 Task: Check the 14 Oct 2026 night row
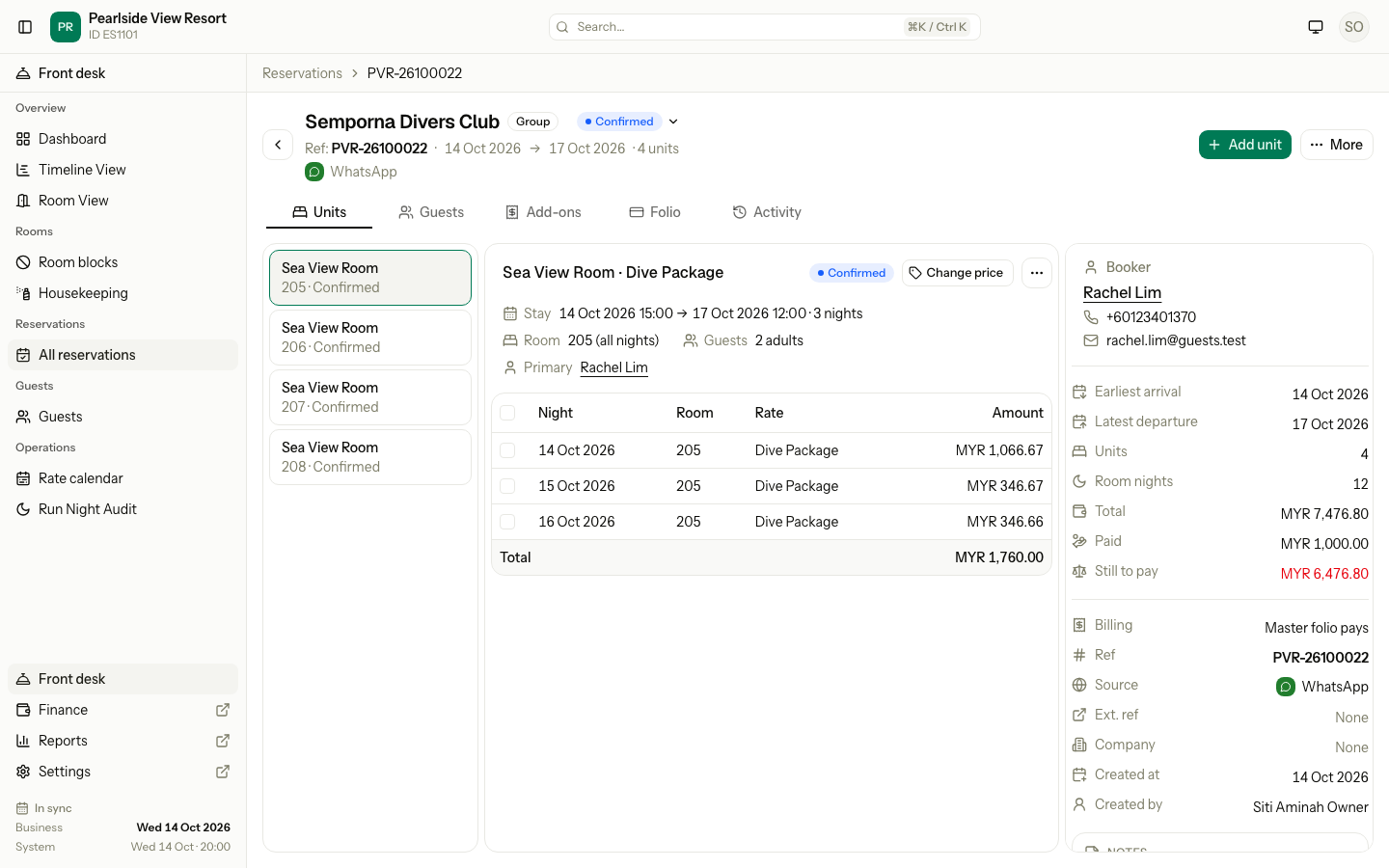507,450
